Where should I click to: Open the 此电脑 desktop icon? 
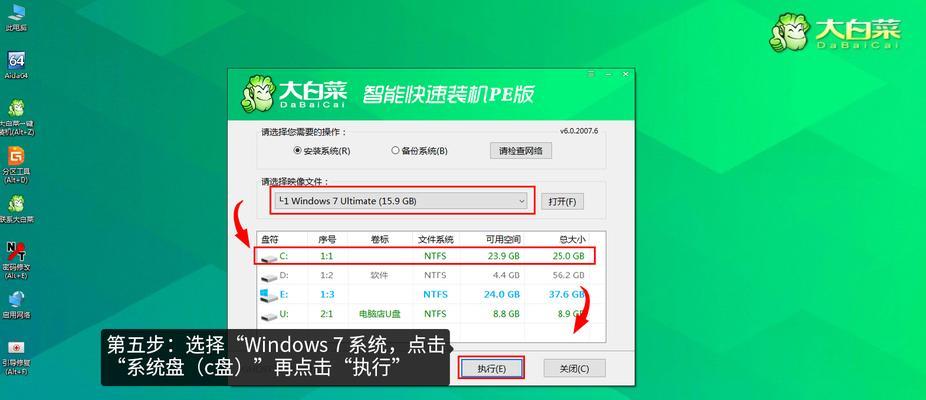(16, 18)
